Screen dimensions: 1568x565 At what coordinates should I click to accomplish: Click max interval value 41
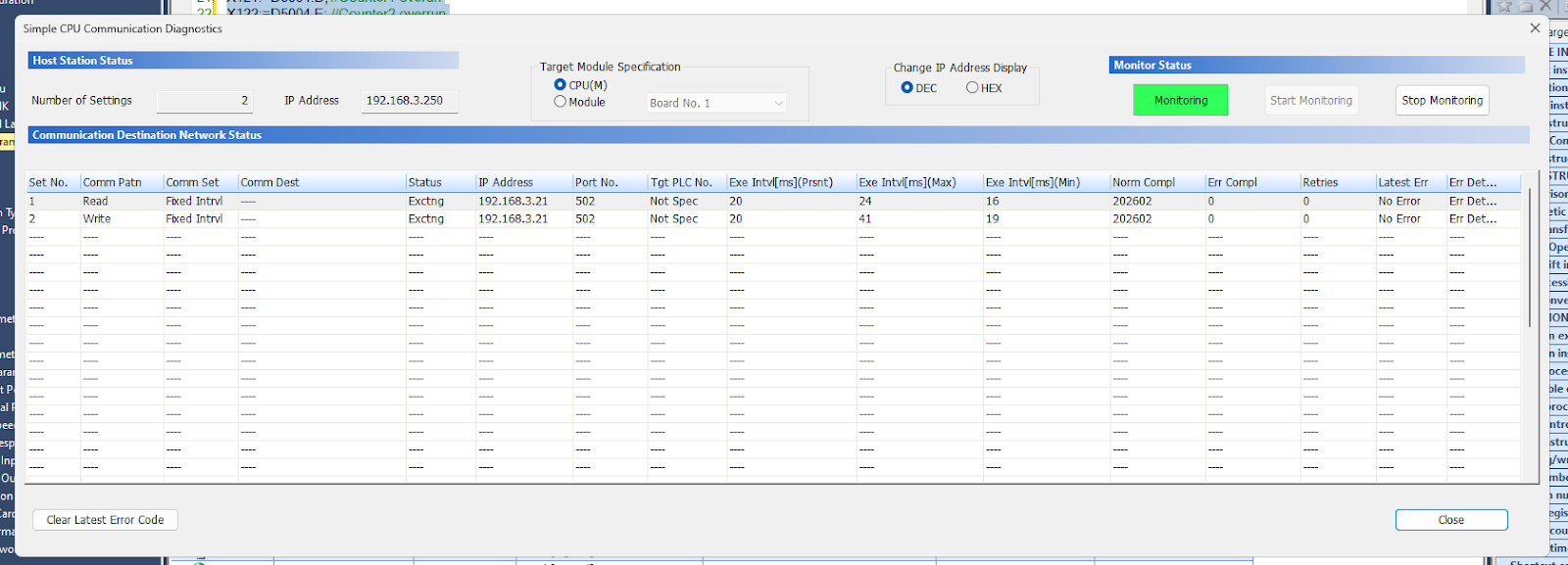pyautogui.click(x=865, y=218)
